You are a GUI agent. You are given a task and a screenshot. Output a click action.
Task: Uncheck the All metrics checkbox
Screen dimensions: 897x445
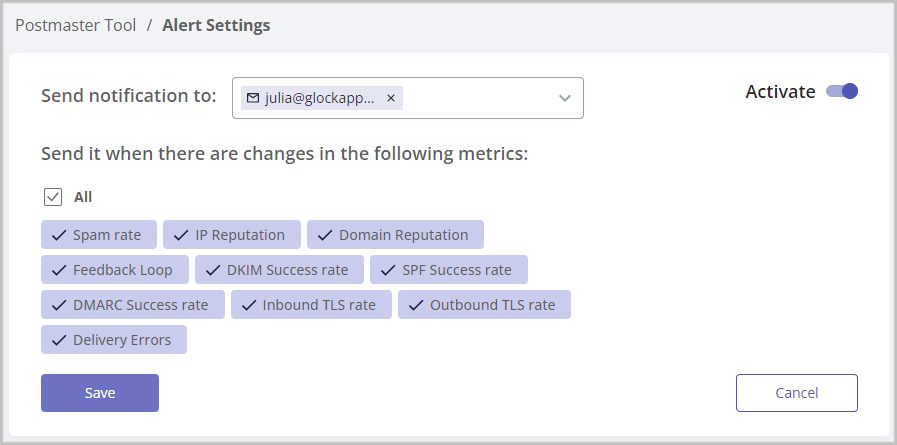click(53, 197)
